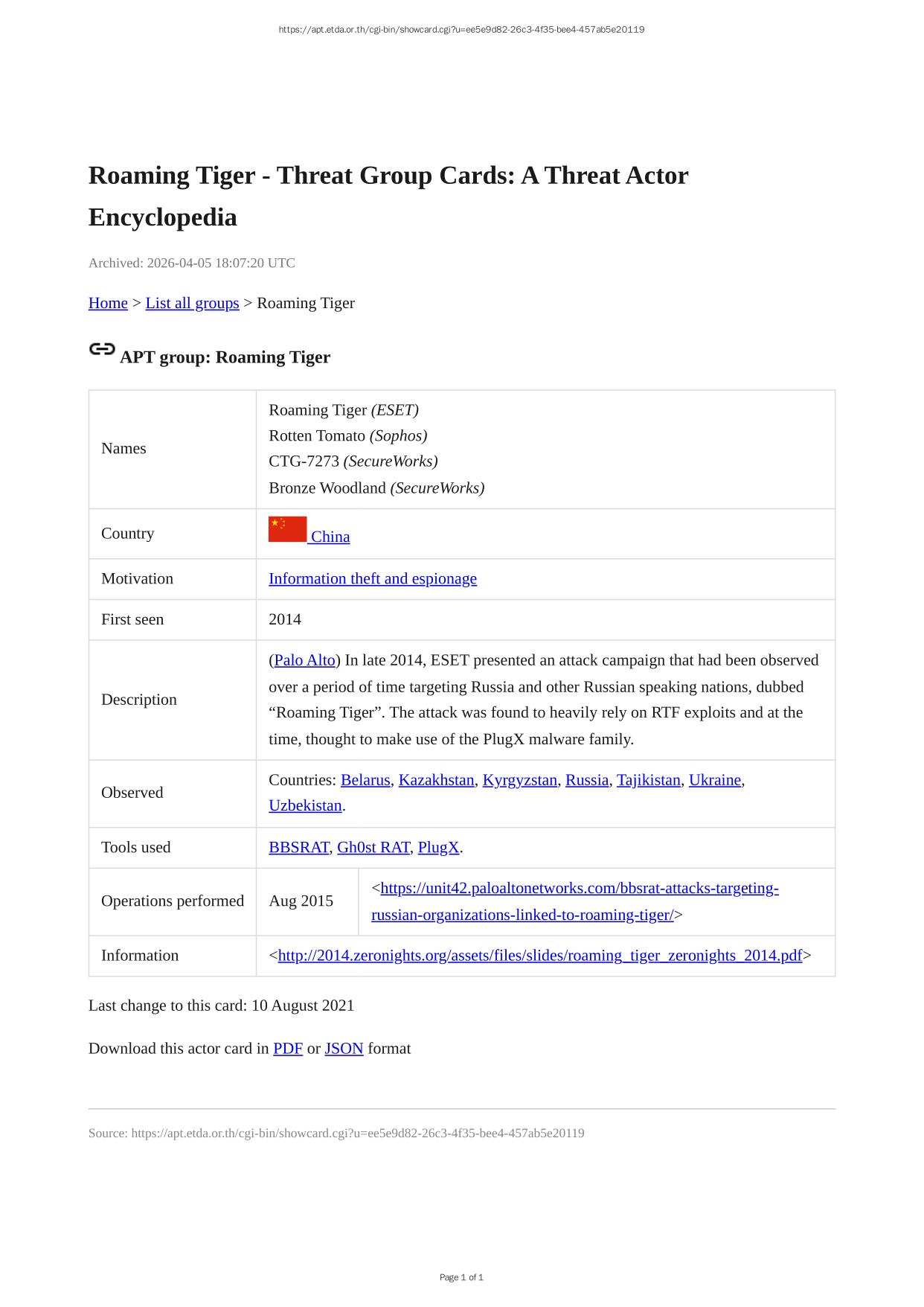This screenshot has height=1307, width=924.
Task: Select the Kazakhstan country link
Action: 436,780
